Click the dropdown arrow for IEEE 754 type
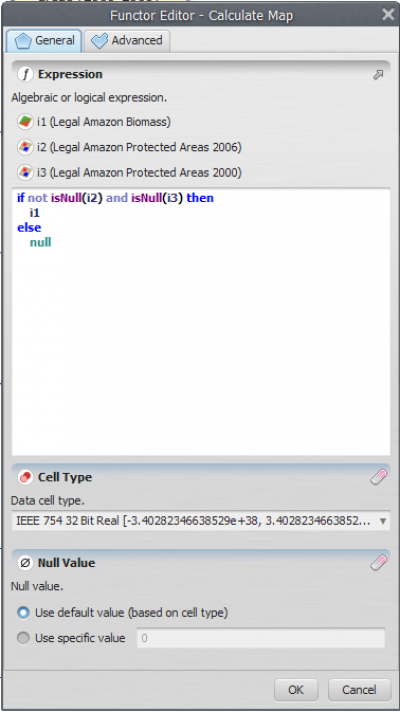The height and width of the screenshot is (712, 400). 383,521
